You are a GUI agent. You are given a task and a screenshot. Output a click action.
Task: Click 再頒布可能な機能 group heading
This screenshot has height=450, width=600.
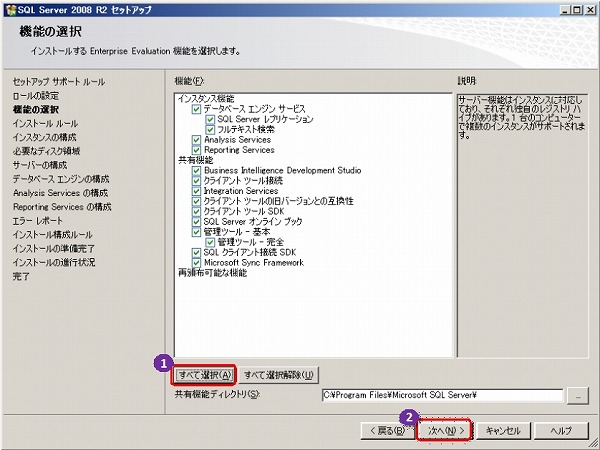pyautogui.click(x=212, y=273)
